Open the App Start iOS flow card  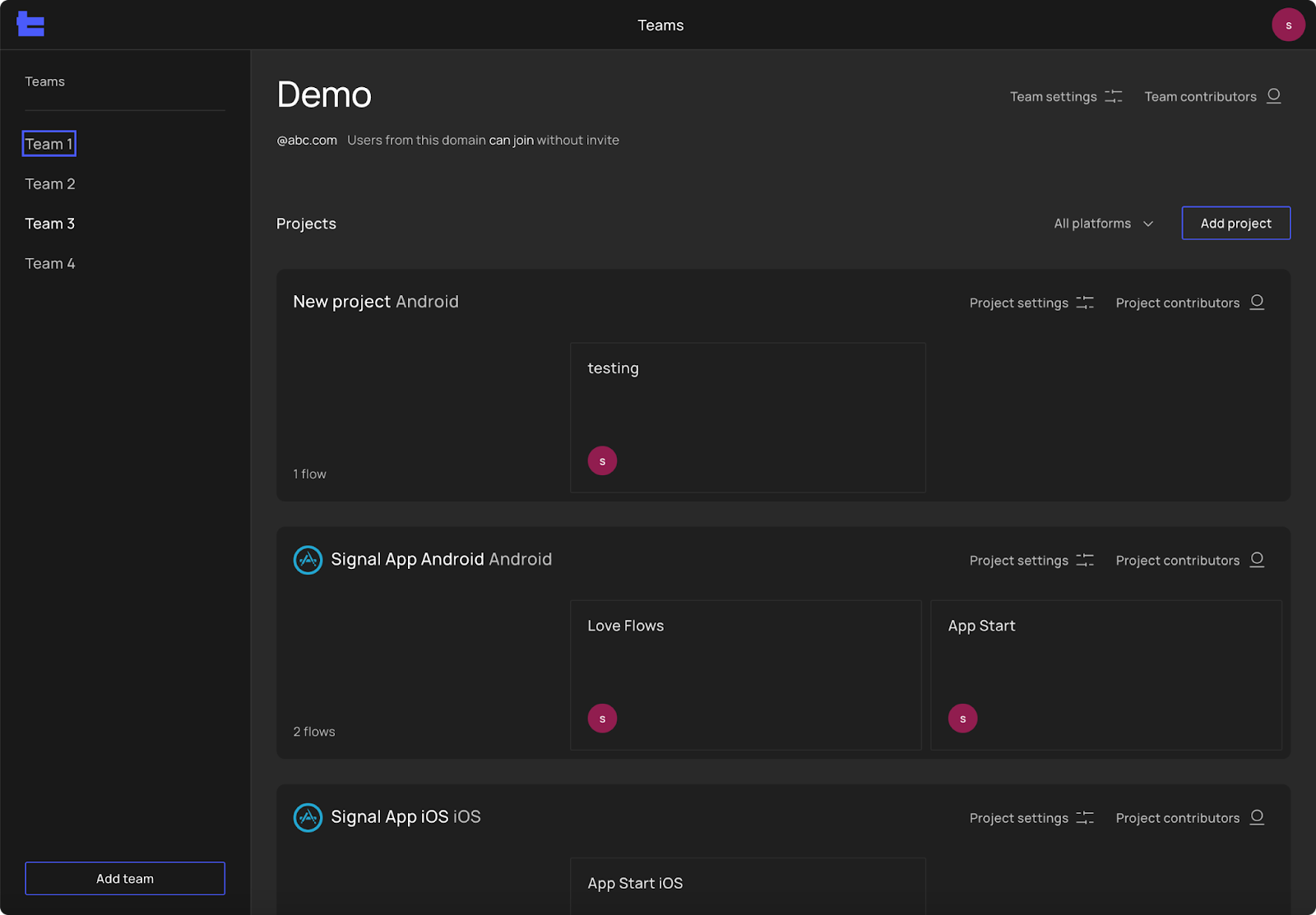tap(748, 886)
